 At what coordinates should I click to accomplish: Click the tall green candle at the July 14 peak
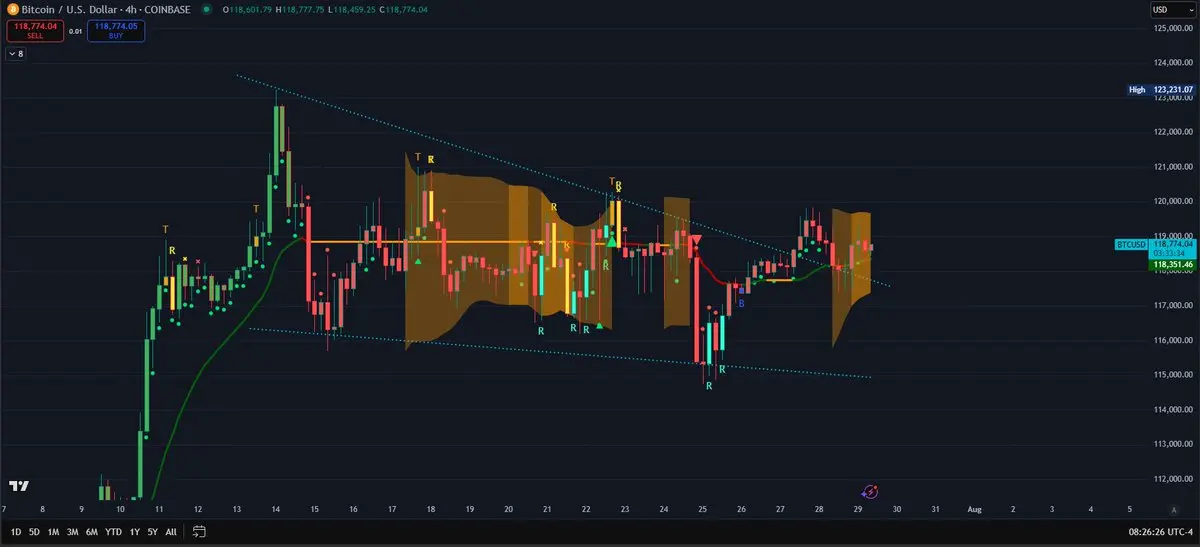click(x=277, y=140)
